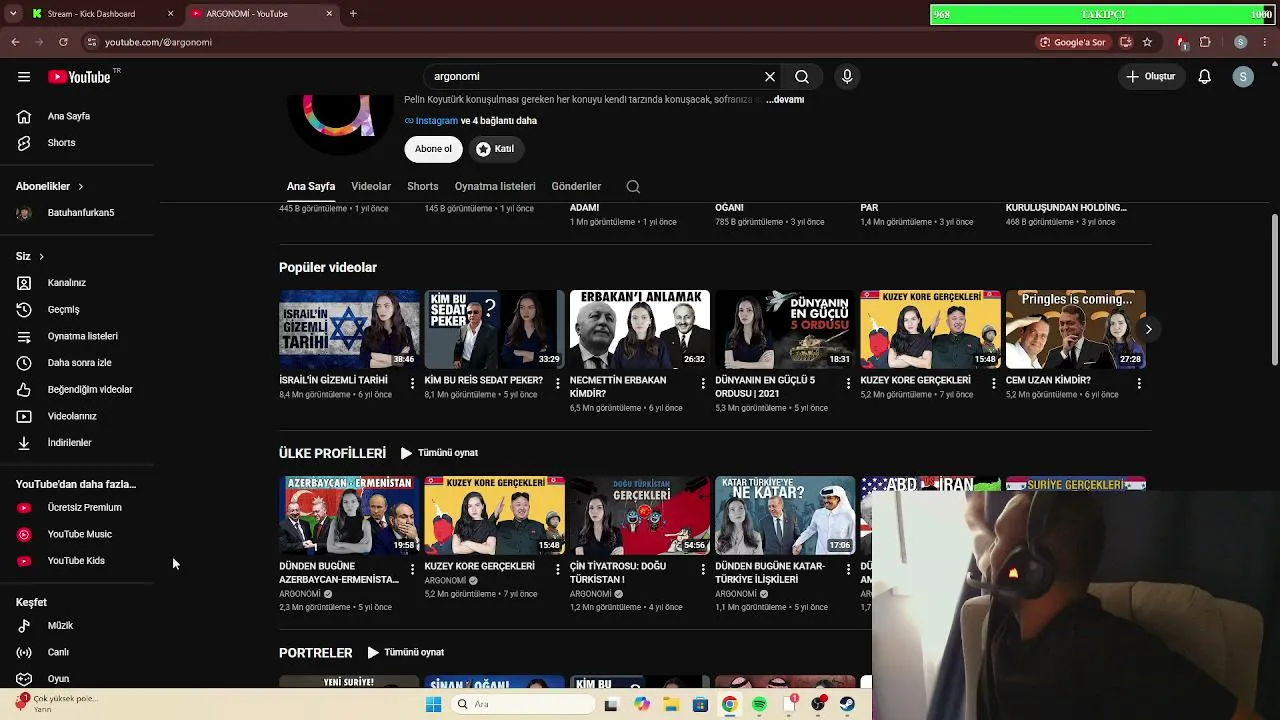Open YouTube Kids from sidebar
1280x720 pixels.
[77, 561]
